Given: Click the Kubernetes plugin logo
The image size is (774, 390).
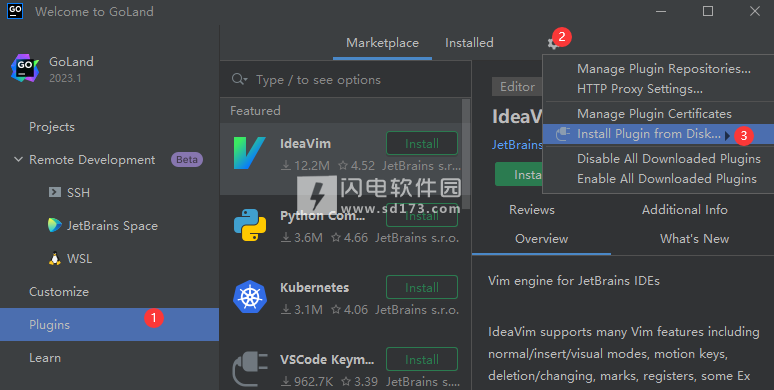Looking at the screenshot, I should [x=250, y=297].
